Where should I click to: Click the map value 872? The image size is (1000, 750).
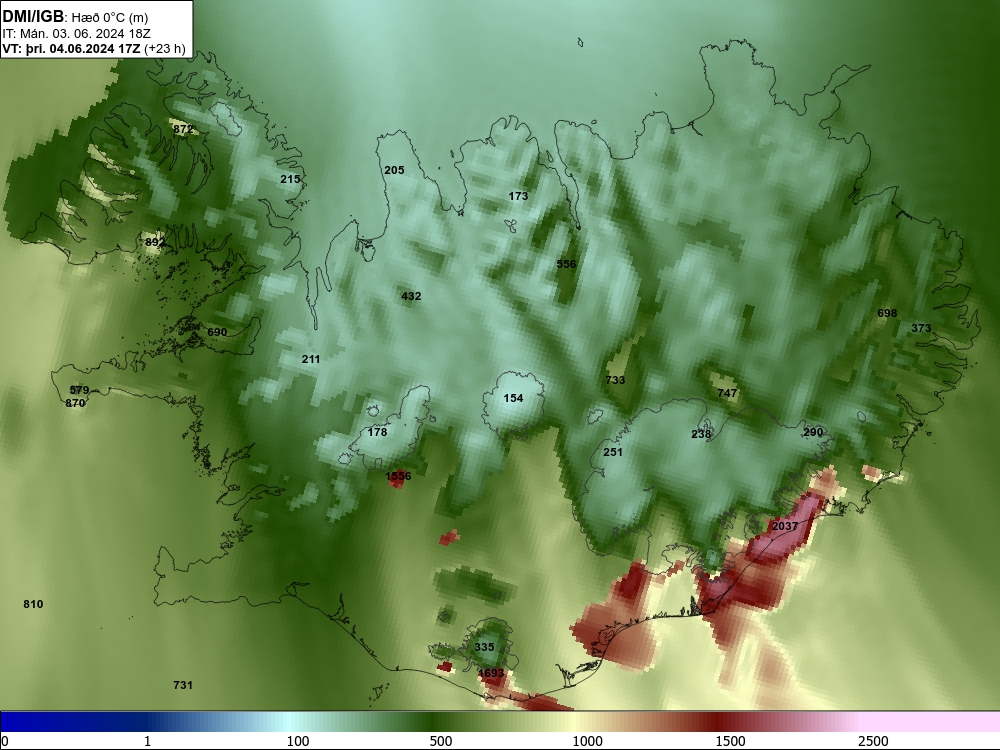[183, 129]
